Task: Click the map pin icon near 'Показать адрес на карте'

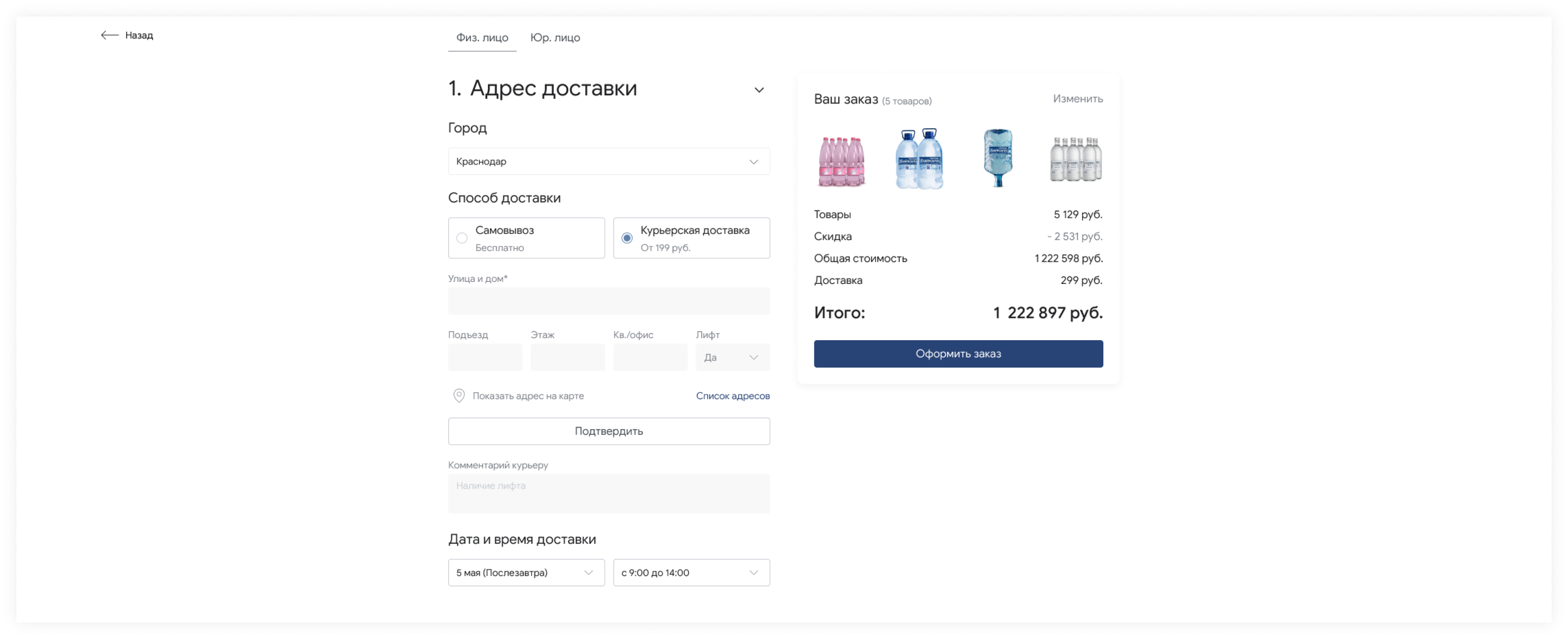Action: pyautogui.click(x=459, y=395)
